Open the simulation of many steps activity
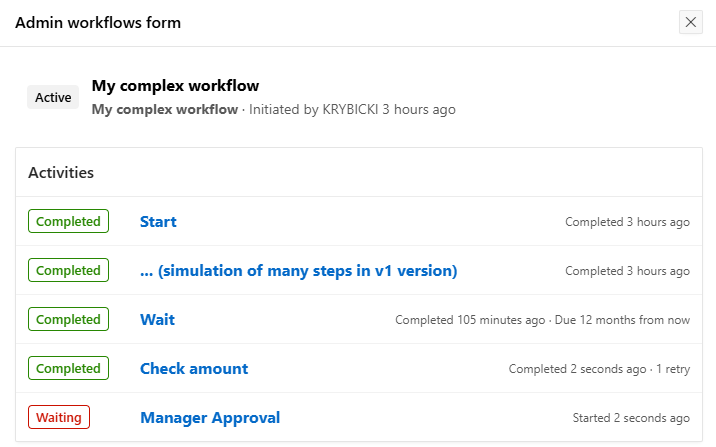 pos(298,271)
